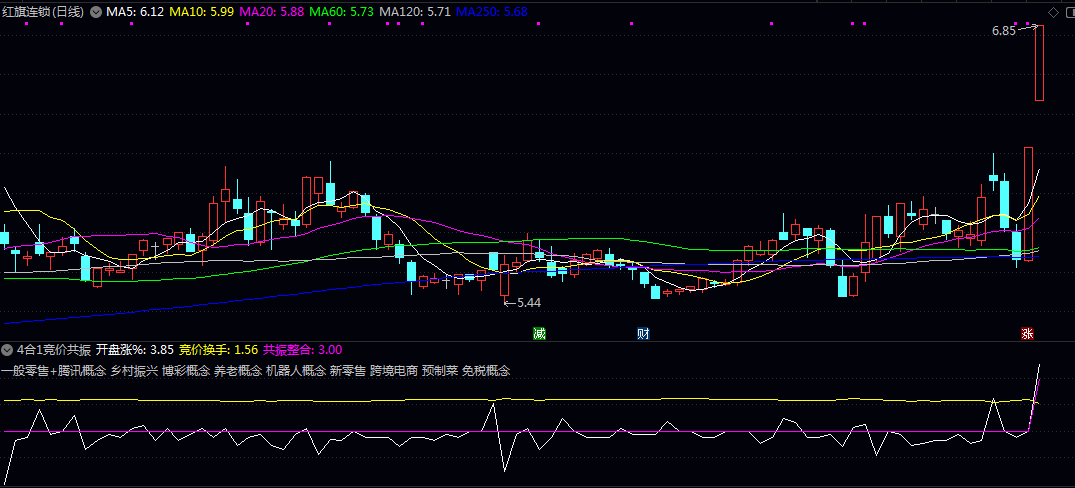The height and width of the screenshot is (488, 1075).
Task: Open the 免税概念 concept tag
Action: click(x=486, y=371)
